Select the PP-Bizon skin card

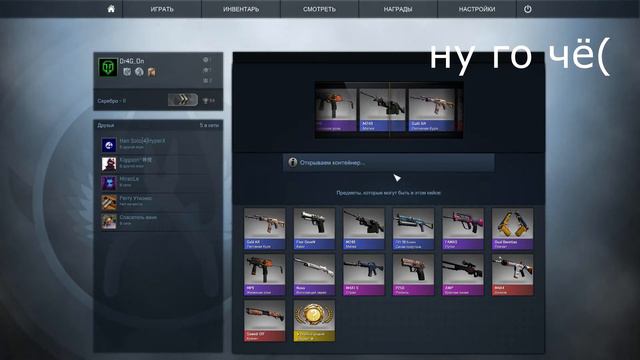pyautogui.click(x=413, y=229)
